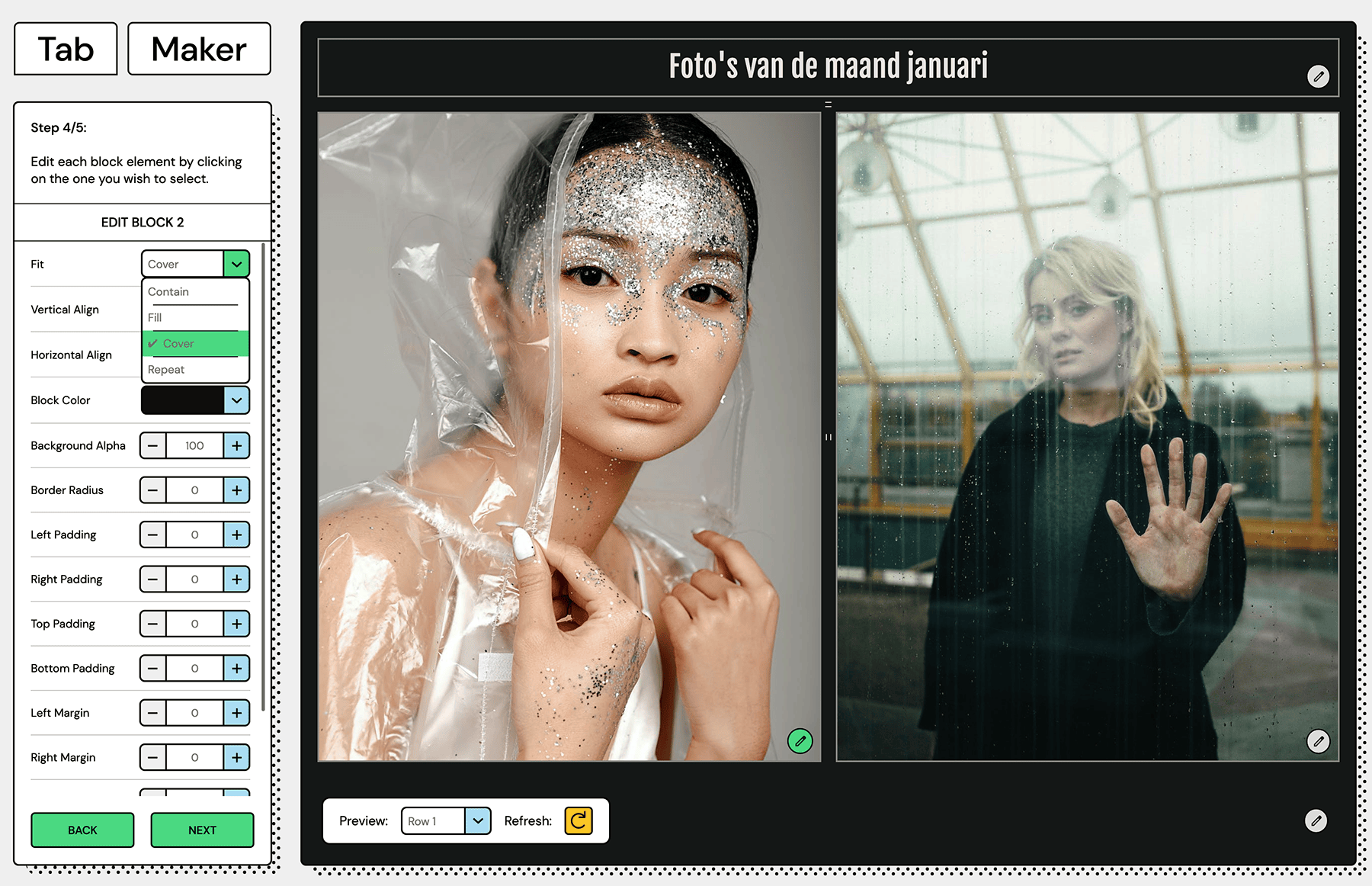Click the Border Radius value field

pyautogui.click(x=194, y=490)
